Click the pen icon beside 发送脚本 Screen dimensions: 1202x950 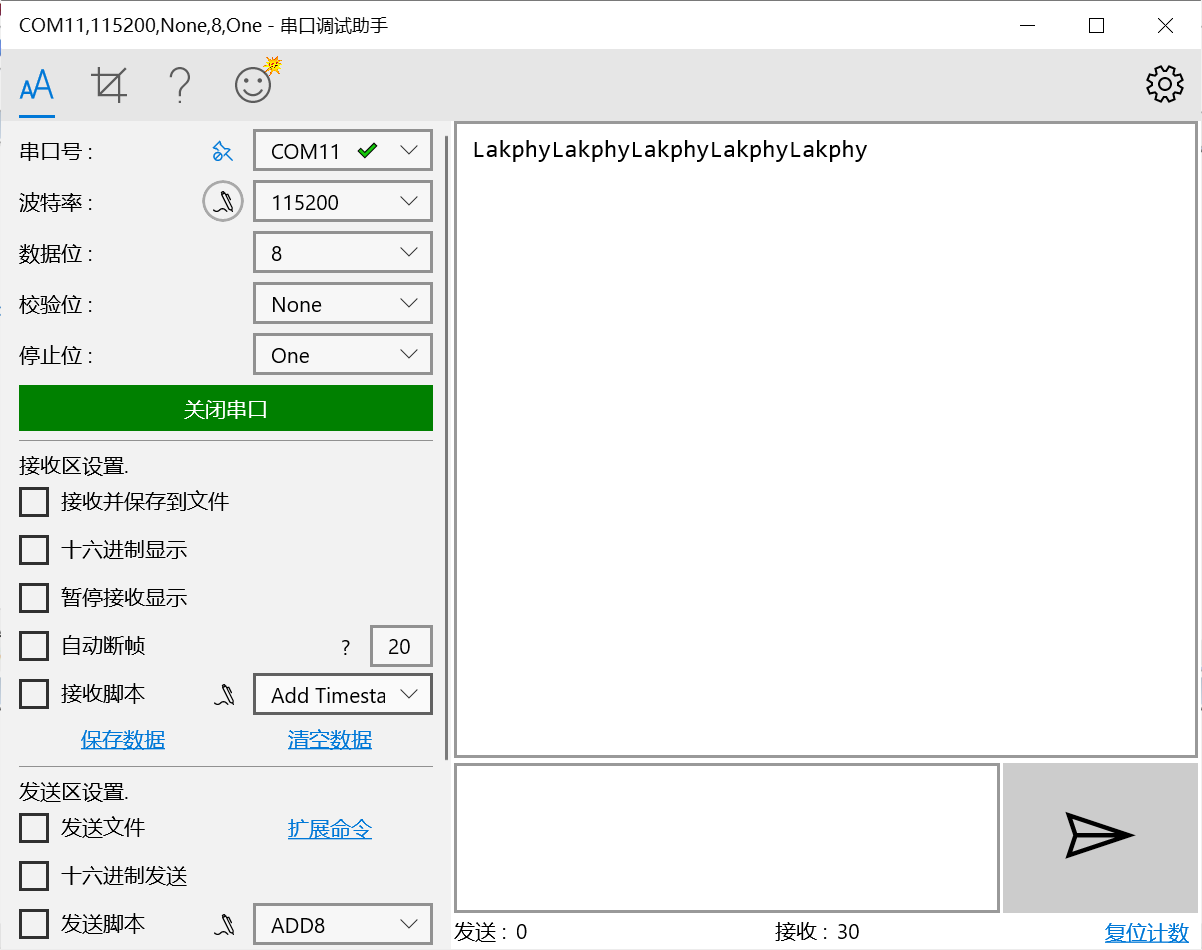[x=222, y=923]
